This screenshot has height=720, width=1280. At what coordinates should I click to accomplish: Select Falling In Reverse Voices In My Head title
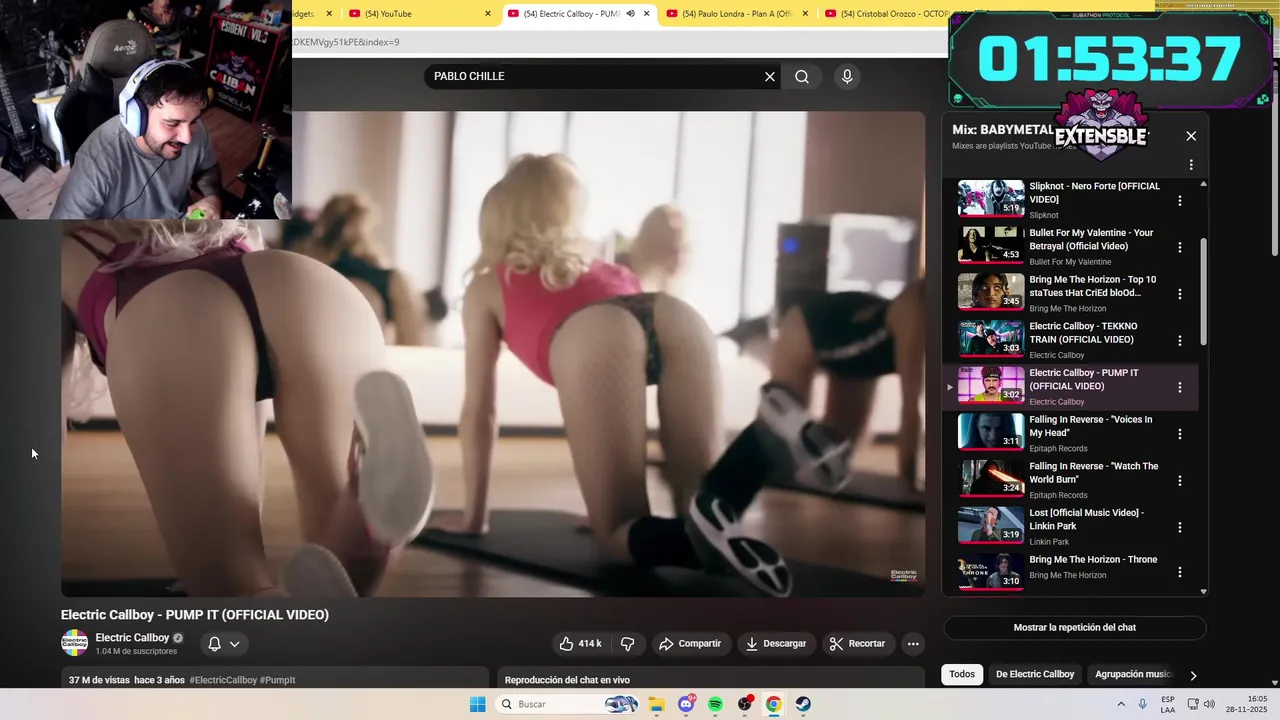(1090, 426)
